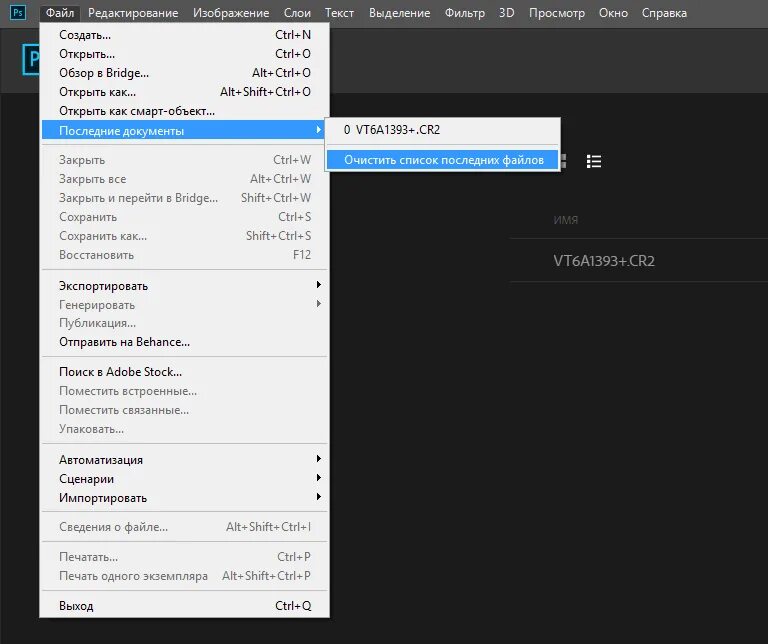
Task: Click the Печатать... entry
Action: pos(185,557)
